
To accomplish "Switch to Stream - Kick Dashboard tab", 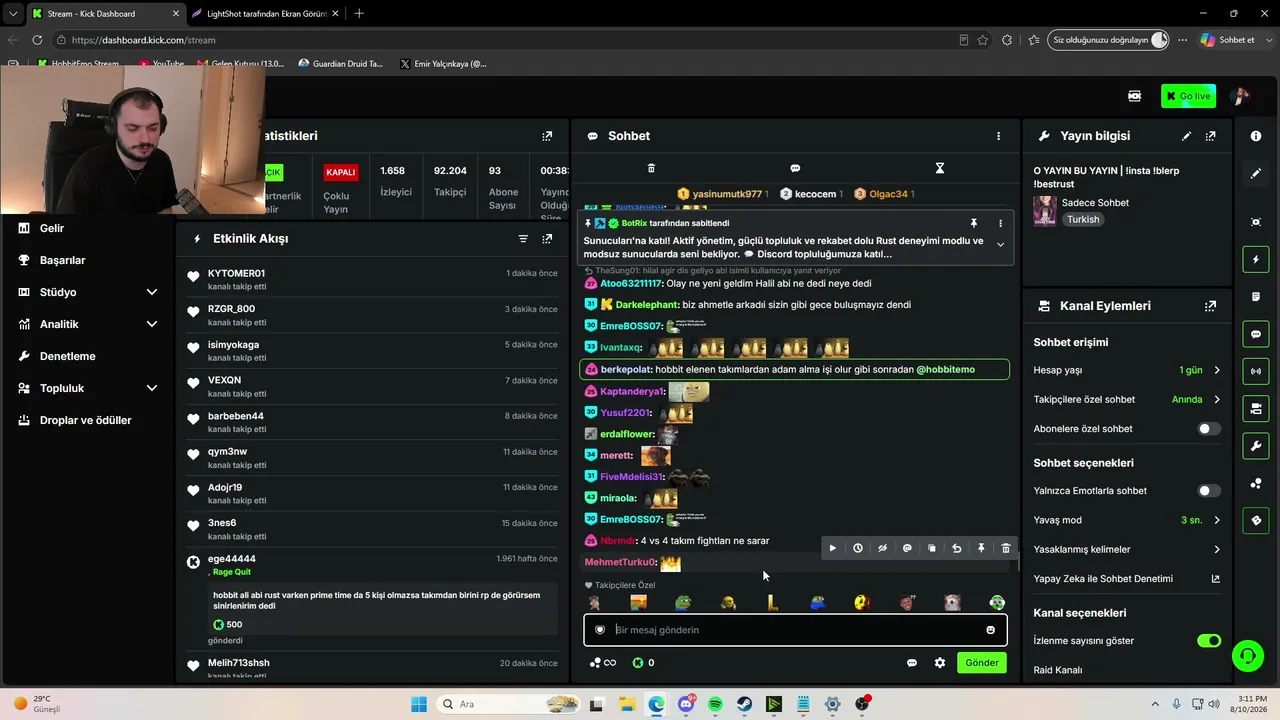I will (x=104, y=14).
